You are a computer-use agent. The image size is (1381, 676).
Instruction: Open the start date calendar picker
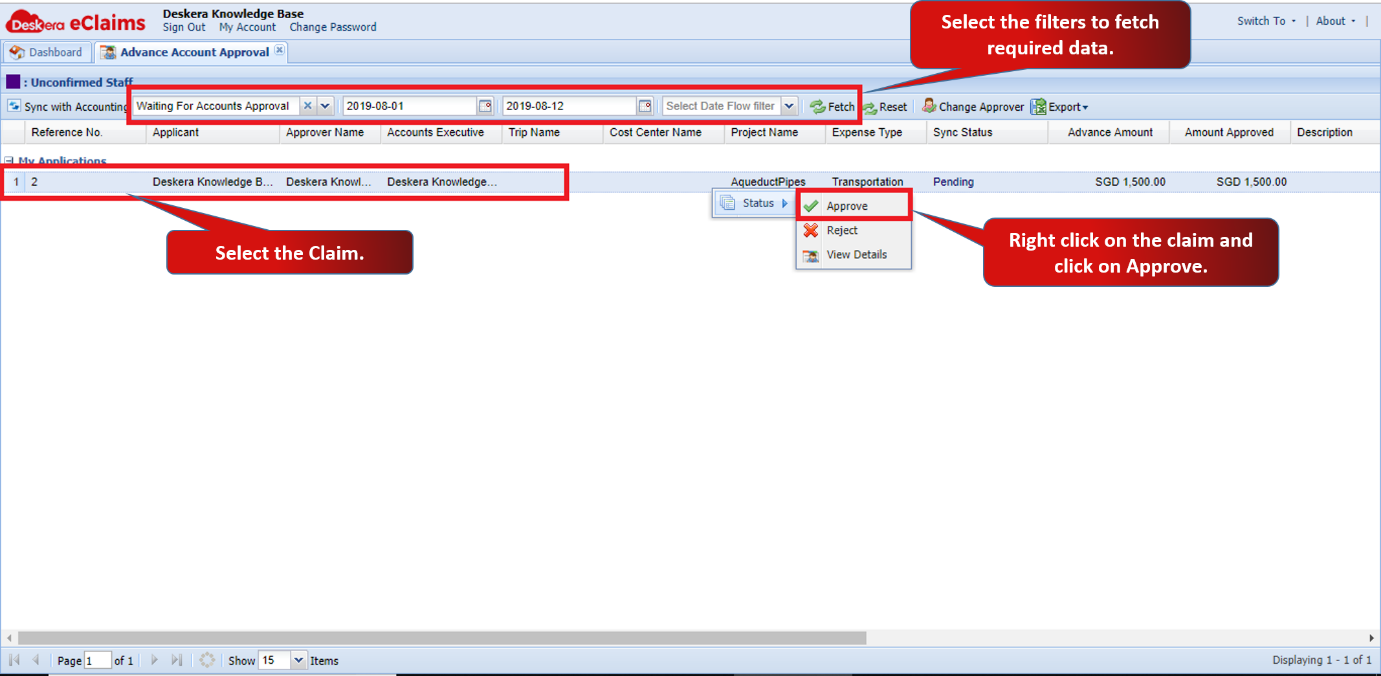485,106
